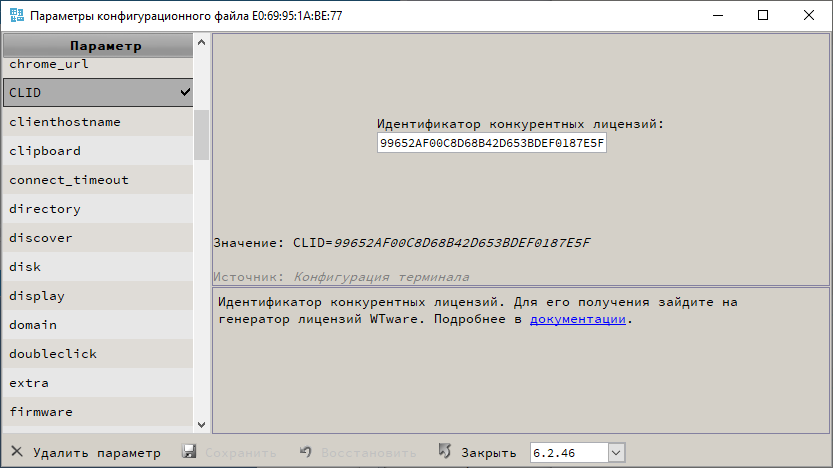Click the parameter list scrollbar thumb
The width and height of the screenshot is (833, 468).
(201, 134)
